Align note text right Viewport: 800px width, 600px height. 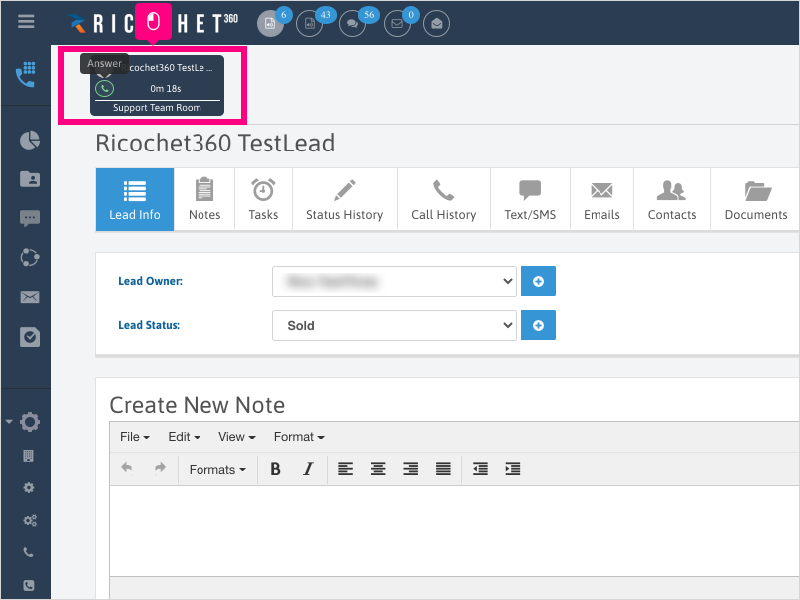click(x=411, y=469)
